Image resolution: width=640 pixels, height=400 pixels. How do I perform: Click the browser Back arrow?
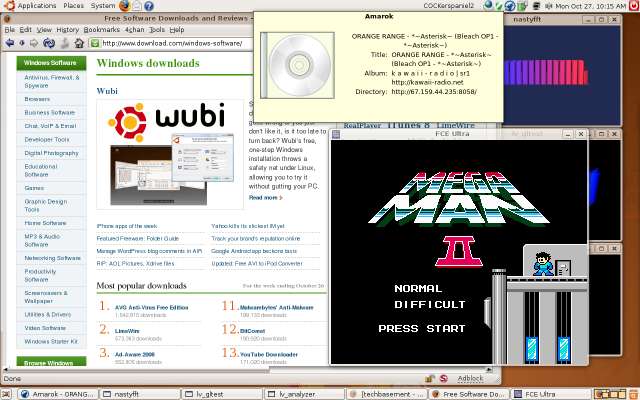(x=10, y=43)
